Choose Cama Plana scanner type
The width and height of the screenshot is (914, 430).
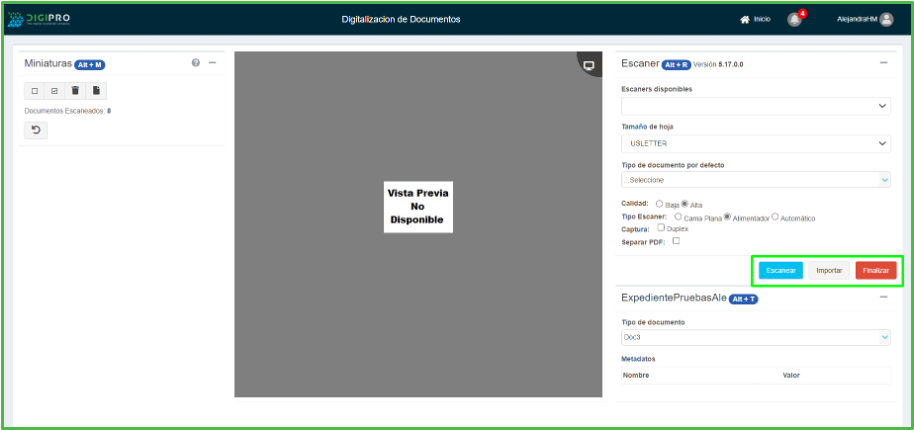(679, 217)
